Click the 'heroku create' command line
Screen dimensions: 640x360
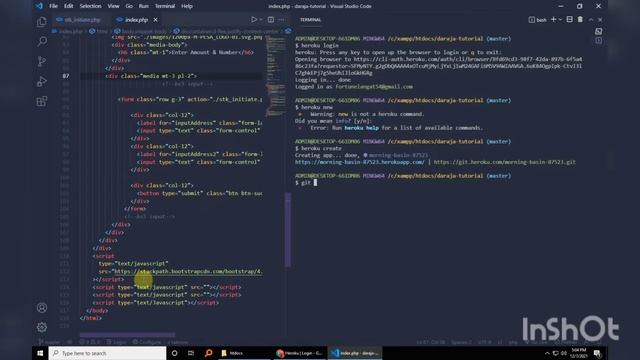click(x=318, y=149)
